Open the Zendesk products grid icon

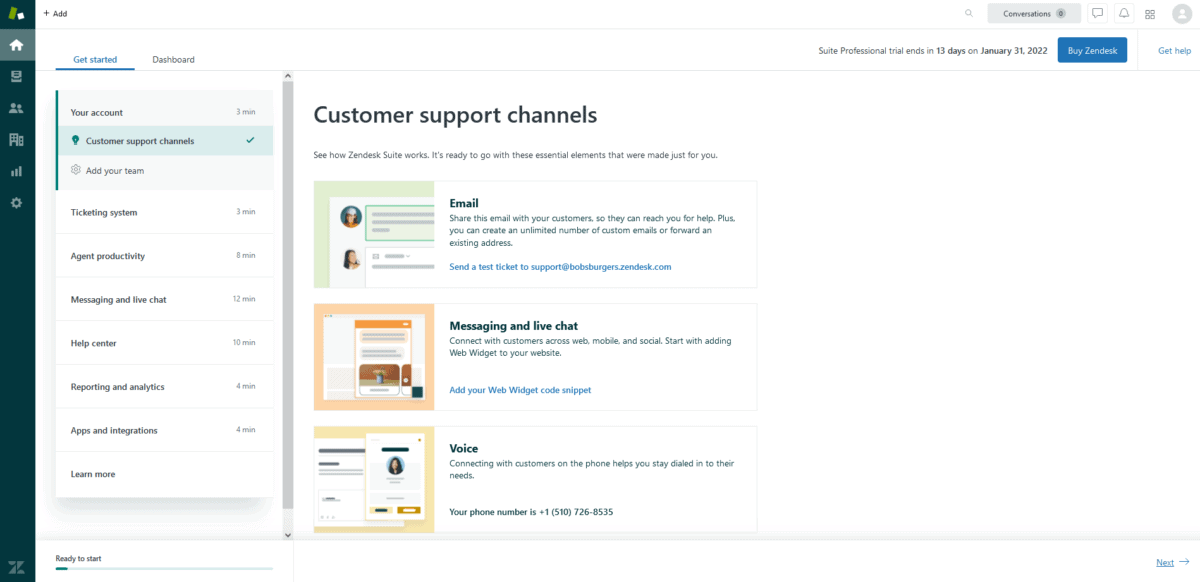(x=1149, y=13)
